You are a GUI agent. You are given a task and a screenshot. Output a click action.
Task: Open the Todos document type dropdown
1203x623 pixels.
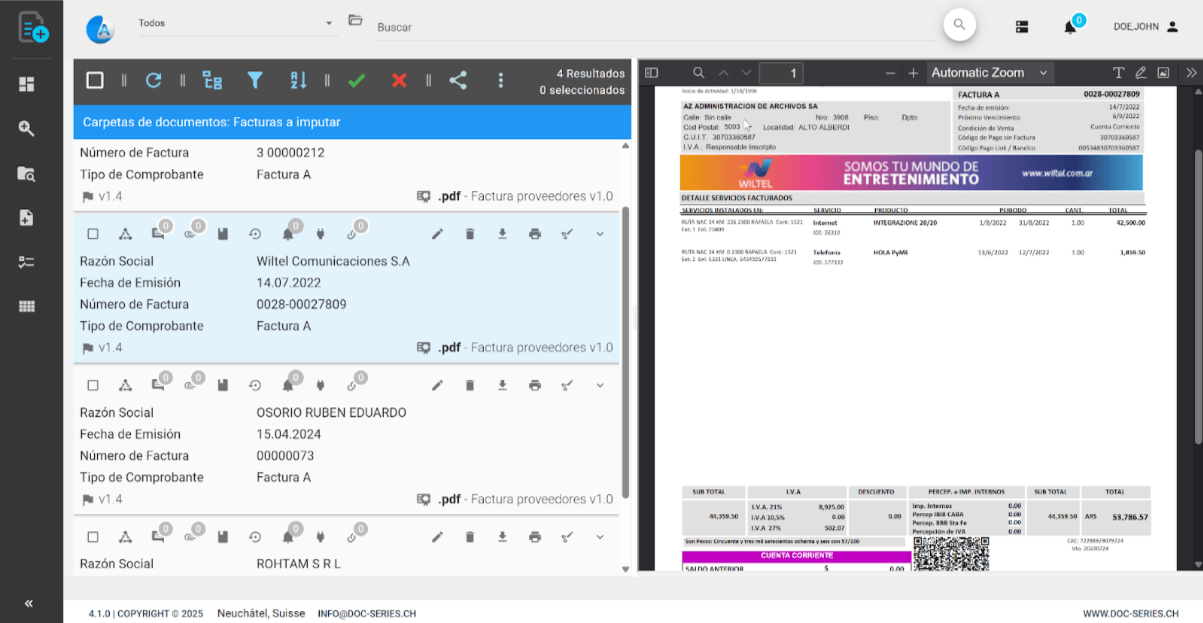(237, 22)
